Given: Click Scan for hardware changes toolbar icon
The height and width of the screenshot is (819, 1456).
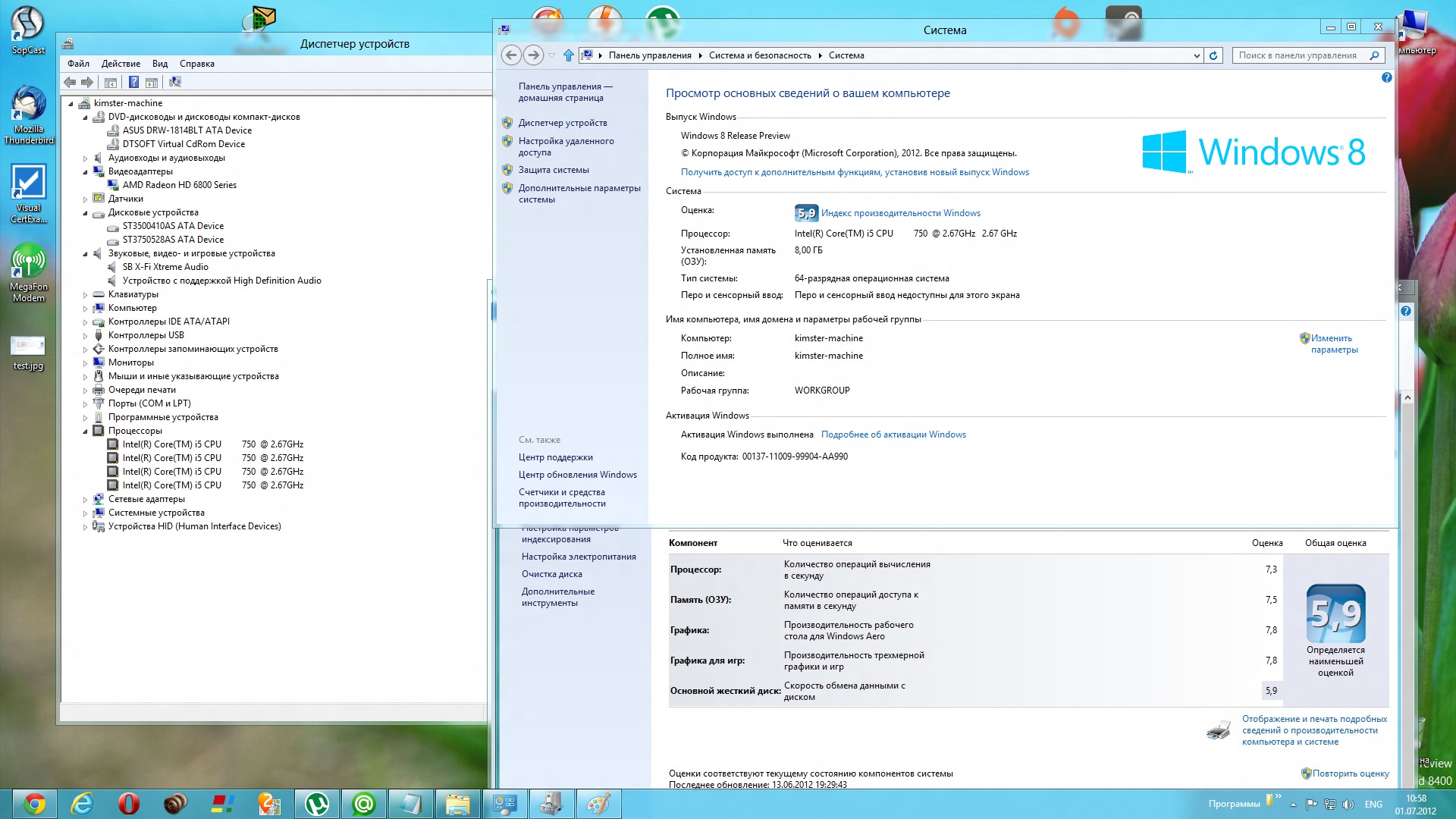Looking at the screenshot, I should [175, 83].
